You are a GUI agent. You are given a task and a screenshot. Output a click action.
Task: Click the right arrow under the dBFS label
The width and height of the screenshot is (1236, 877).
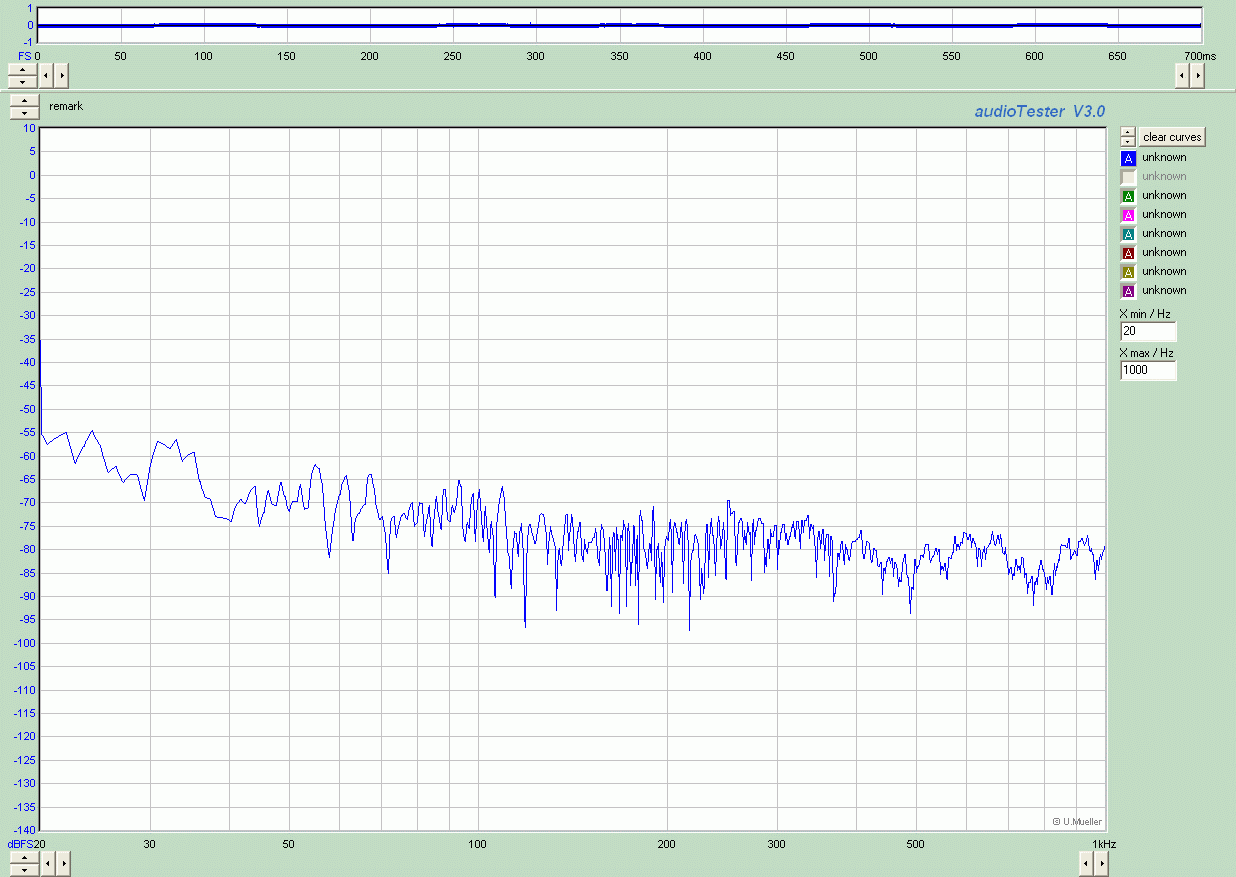(61, 862)
